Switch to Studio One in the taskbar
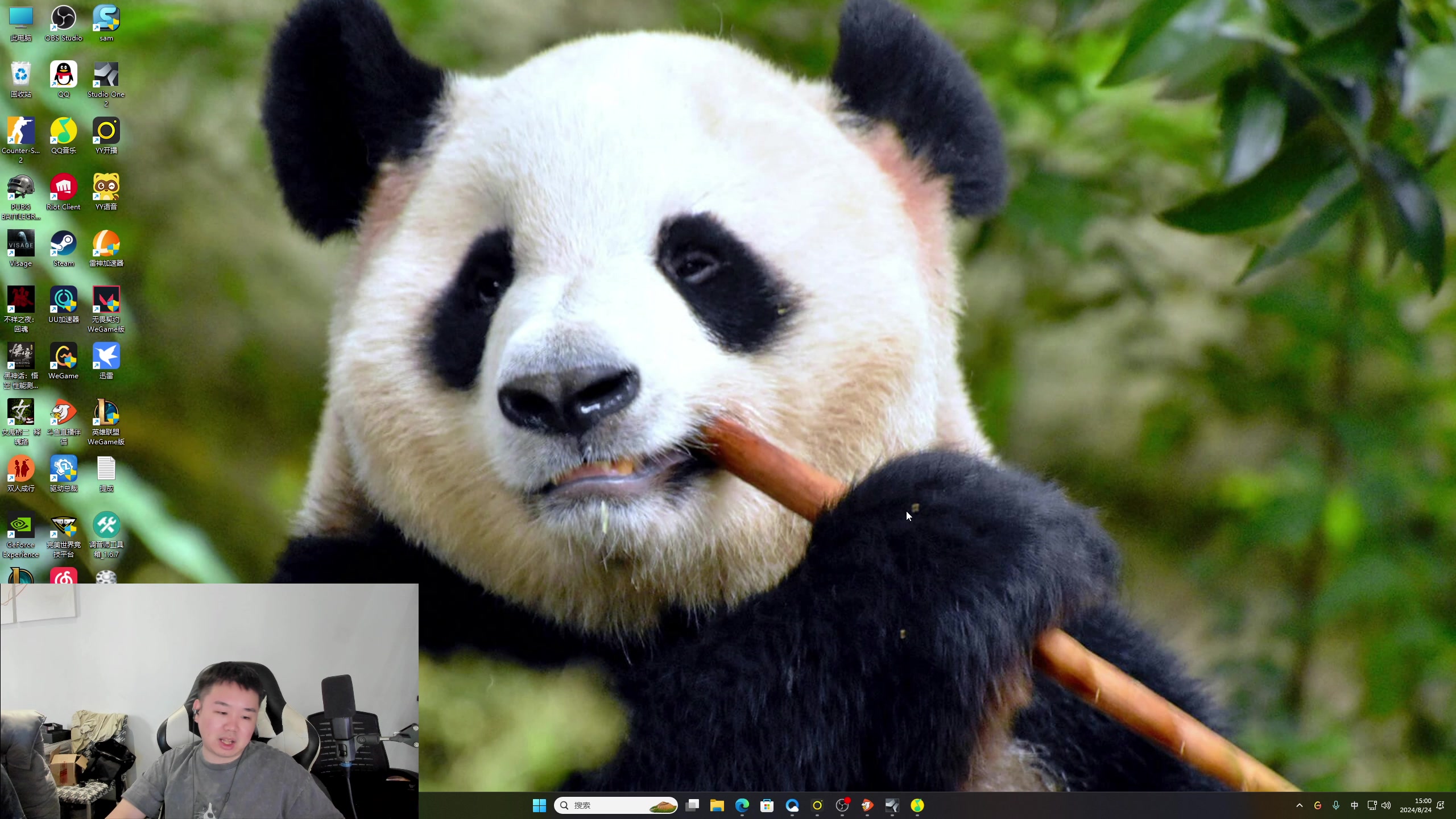1456x819 pixels. pyautogui.click(x=892, y=805)
